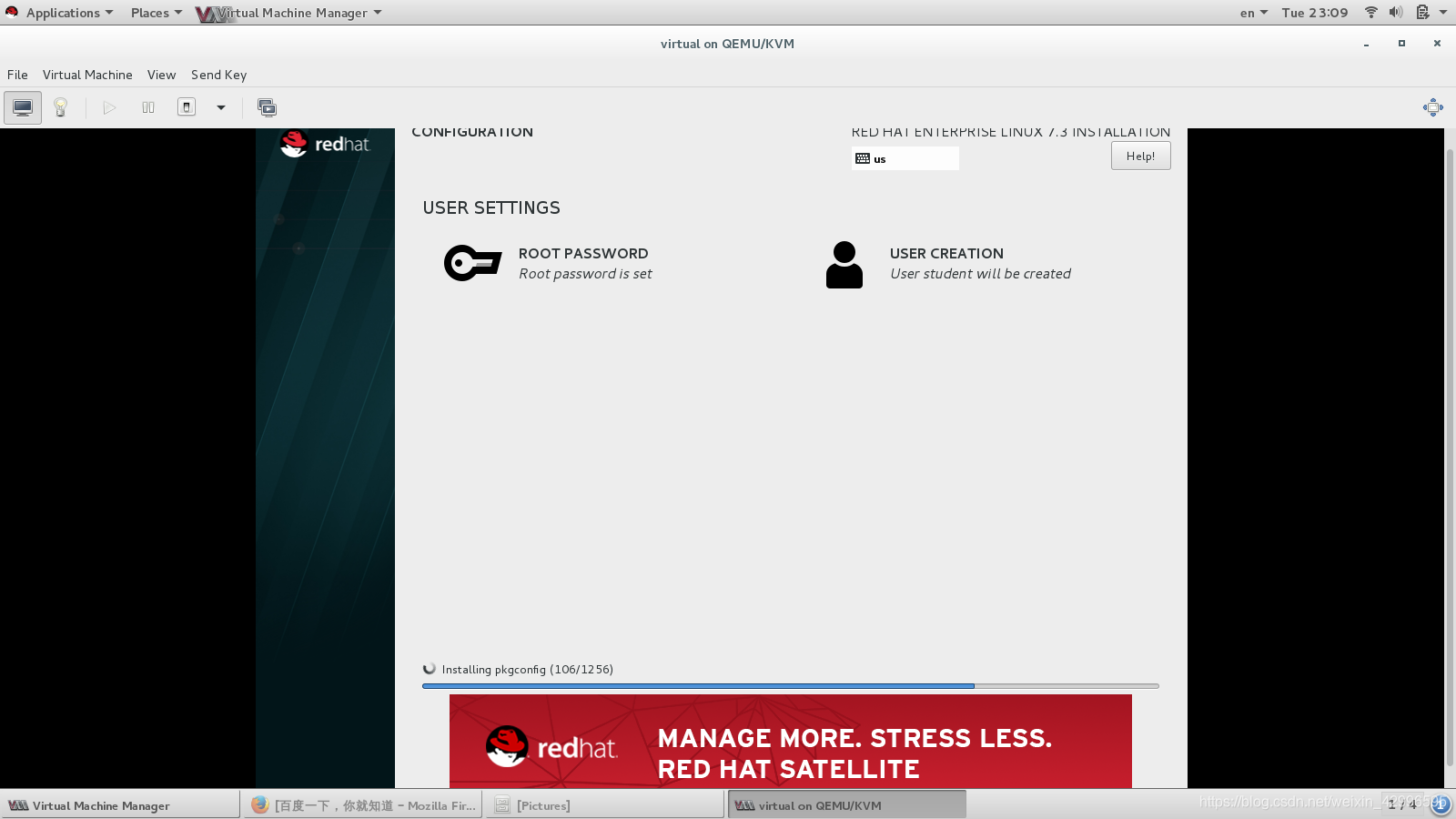This screenshot has width=1456, height=819.
Task: Click the Firefox icon in the taskbar
Action: click(259, 804)
